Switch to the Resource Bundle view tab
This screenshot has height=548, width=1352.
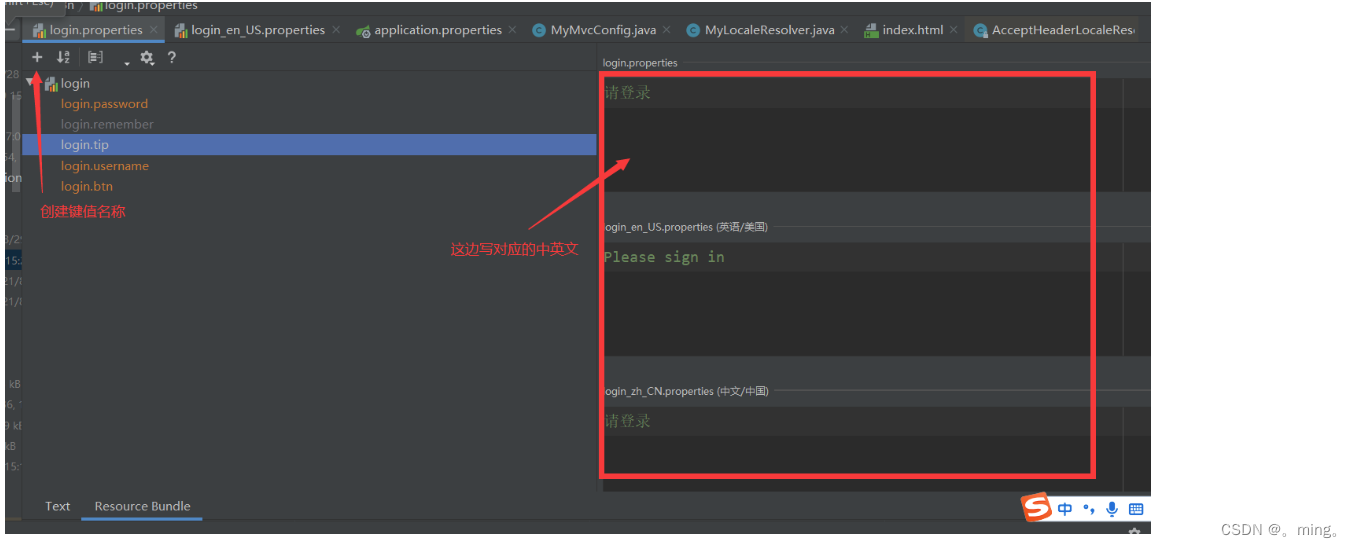pyautogui.click(x=142, y=506)
